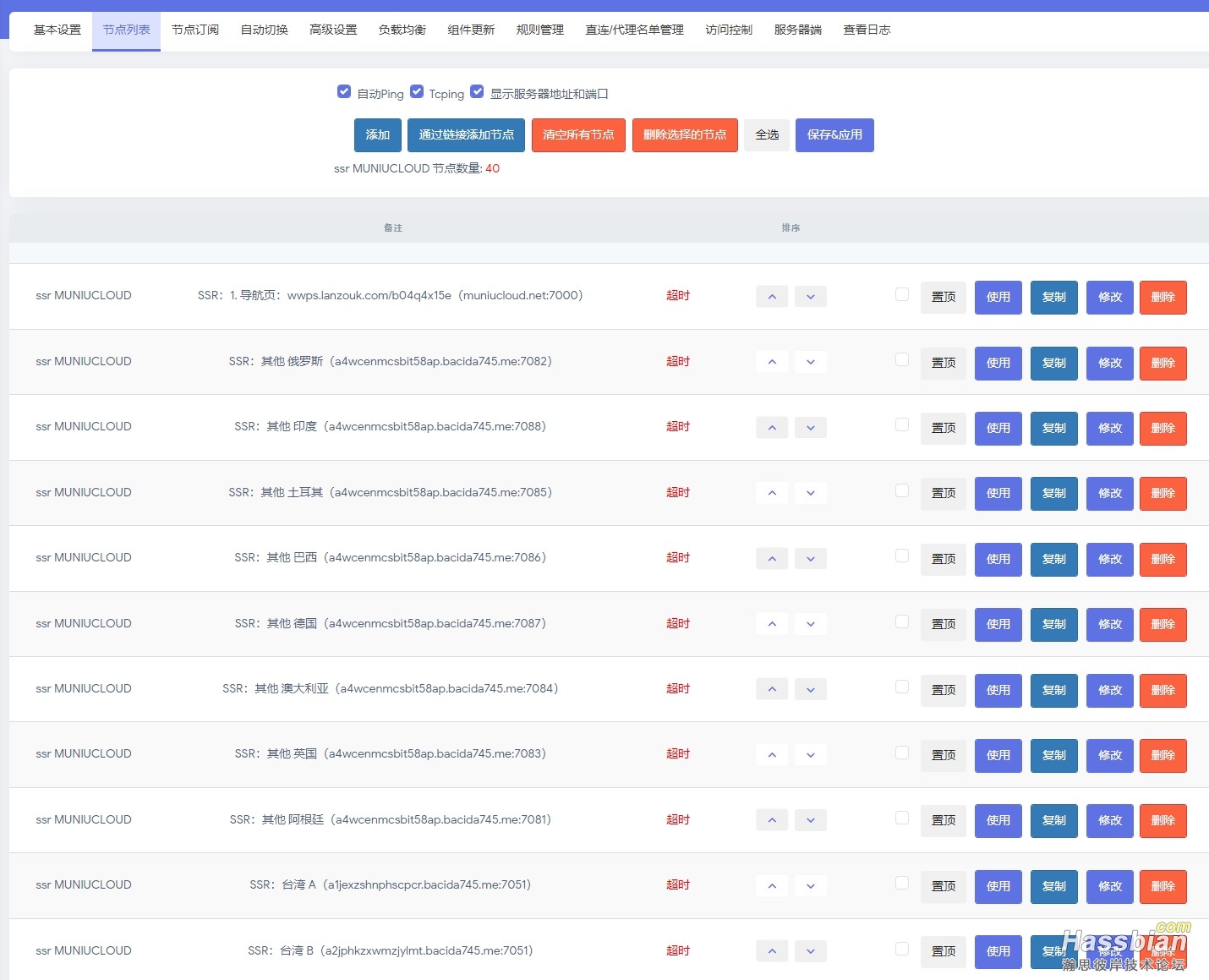The width and height of the screenshot is (1209, 980).
Task: Select the 德国 node checkbox
Action: tap(902, 621)
